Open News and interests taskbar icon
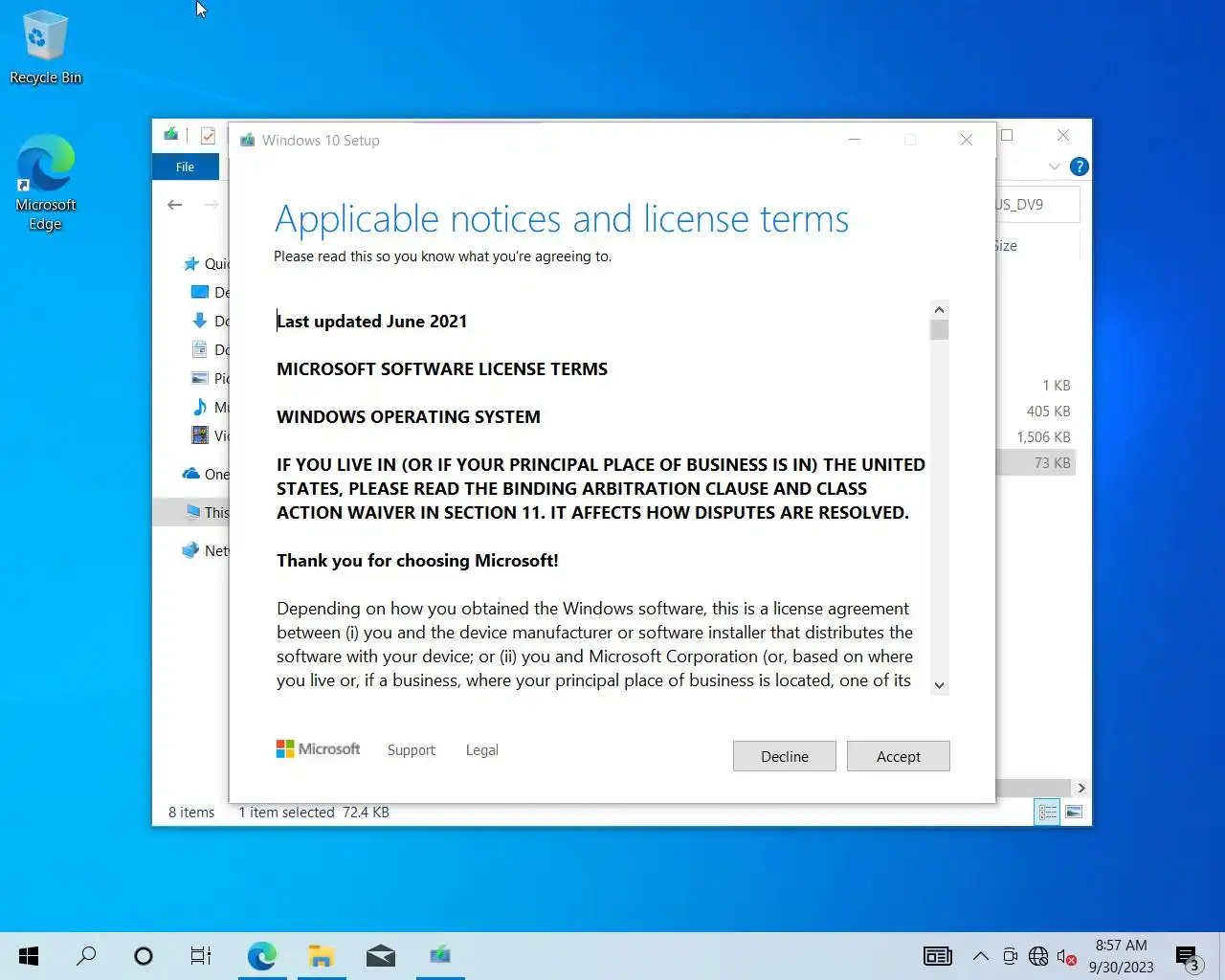 (x=937, y=955)
